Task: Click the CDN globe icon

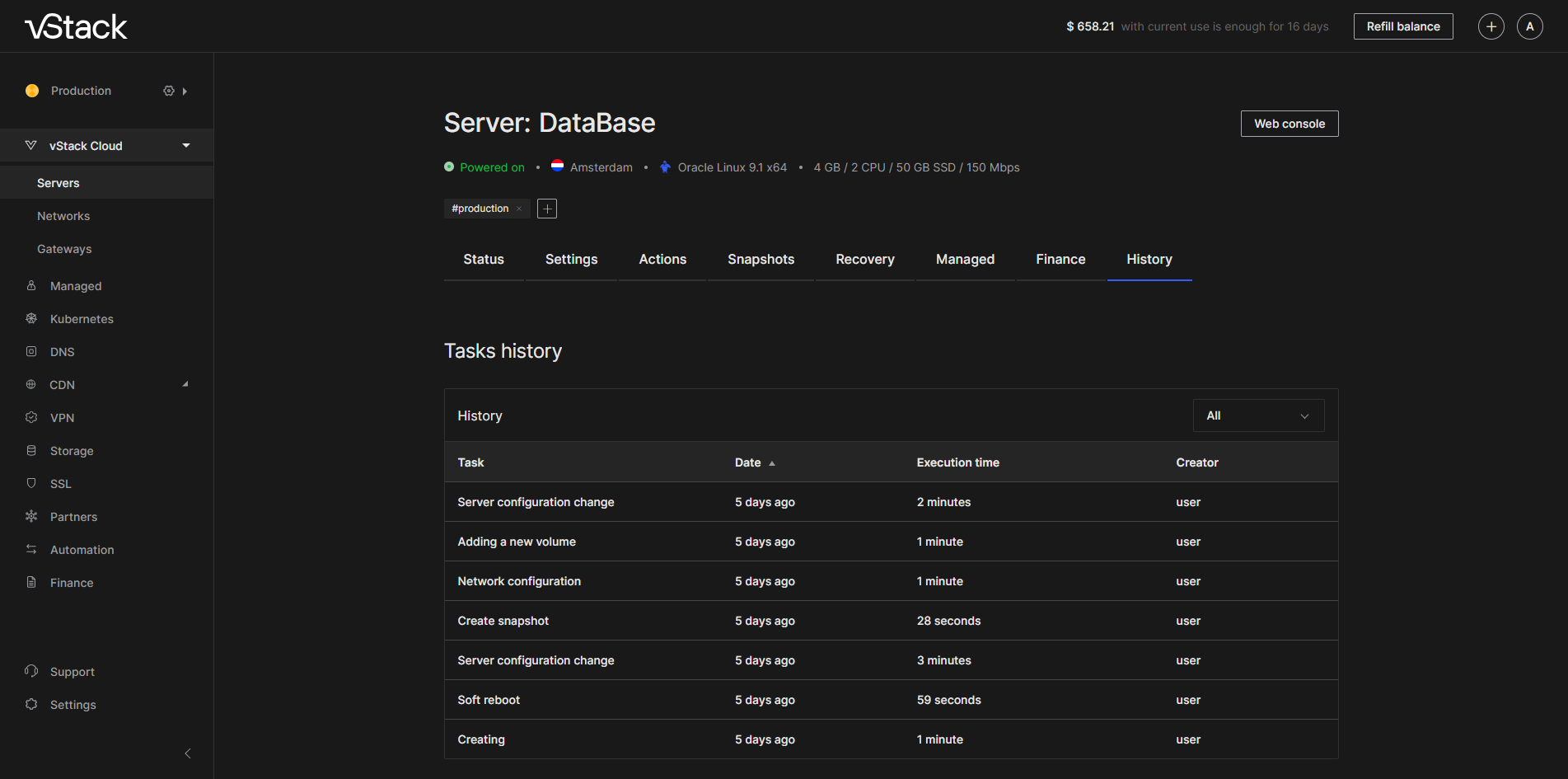Action: click(x=31, y=384)
